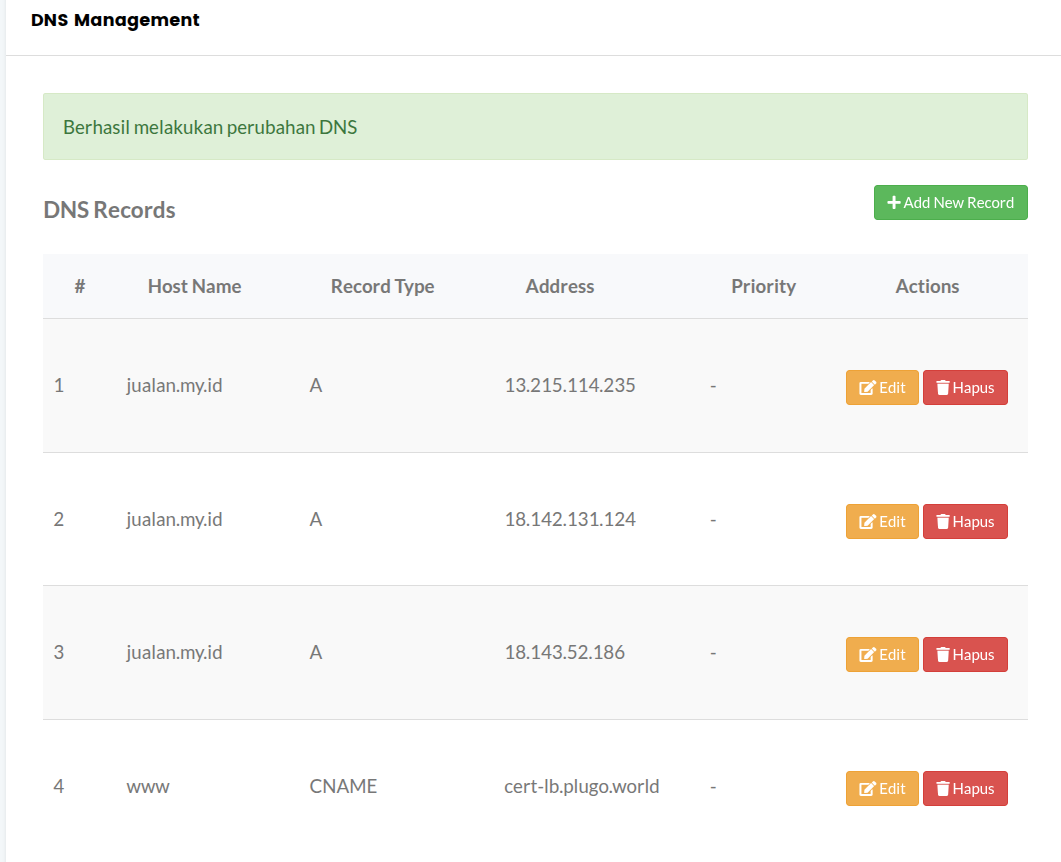This screenshot has height=862, width=1061.
Task: Click the Record Type column header
Action: 382,286
